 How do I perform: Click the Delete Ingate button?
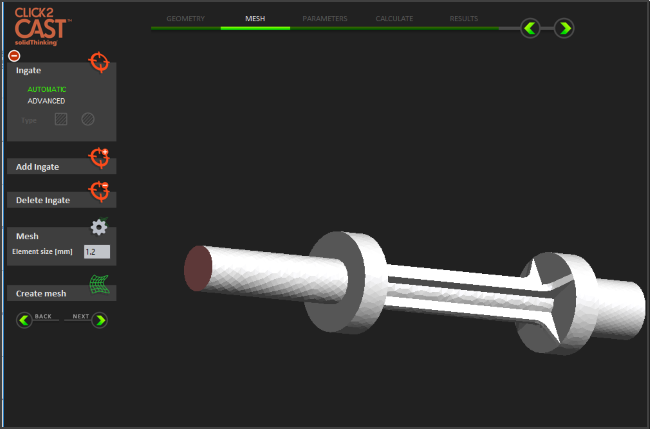click(x=61, y=200)
